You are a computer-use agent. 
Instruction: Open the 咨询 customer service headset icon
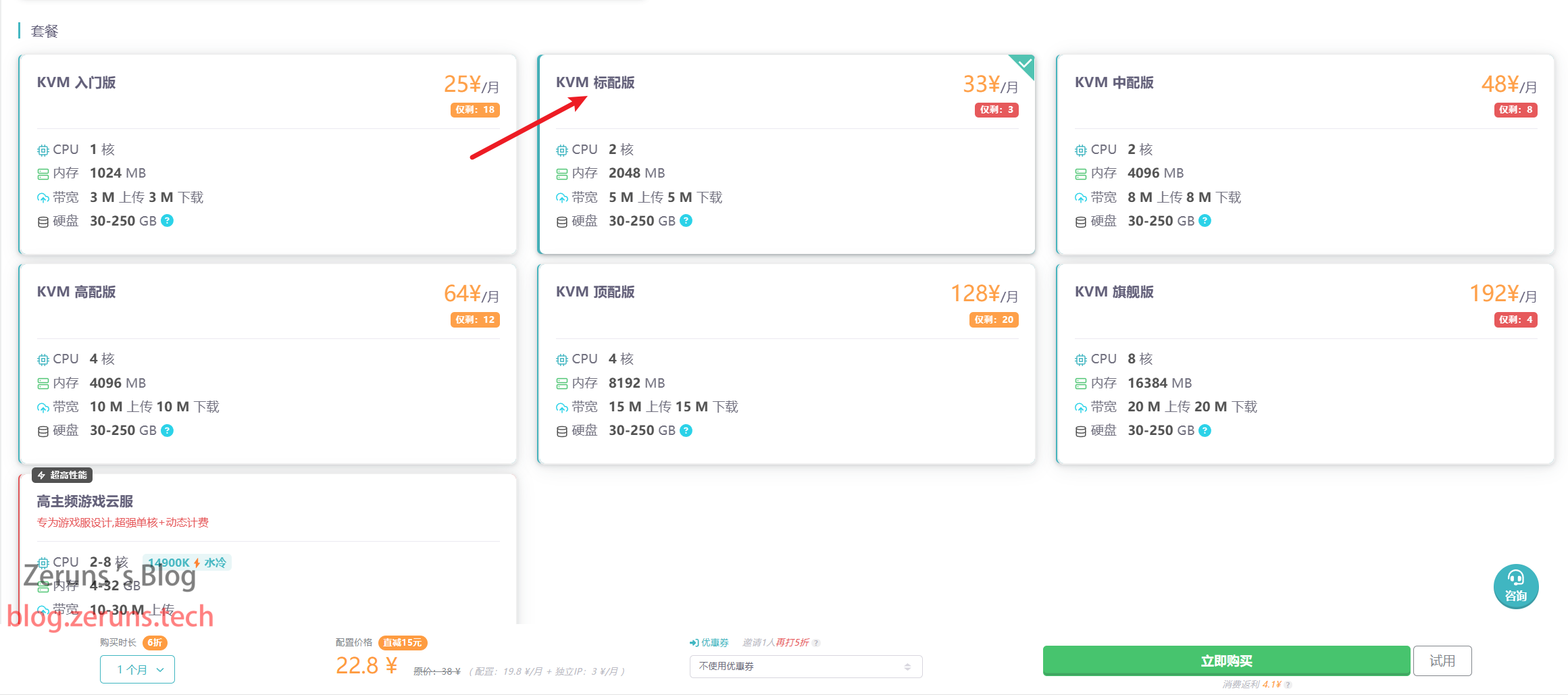click(1515, 586)
